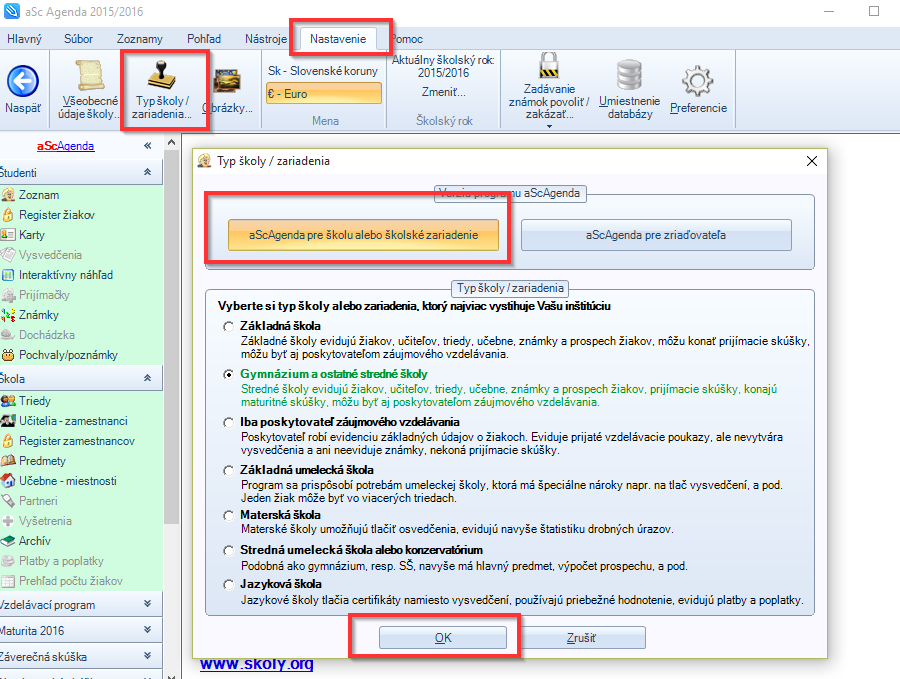Open Interaktívny náhľad icon

pyautogui.click(x=8, y=275)
